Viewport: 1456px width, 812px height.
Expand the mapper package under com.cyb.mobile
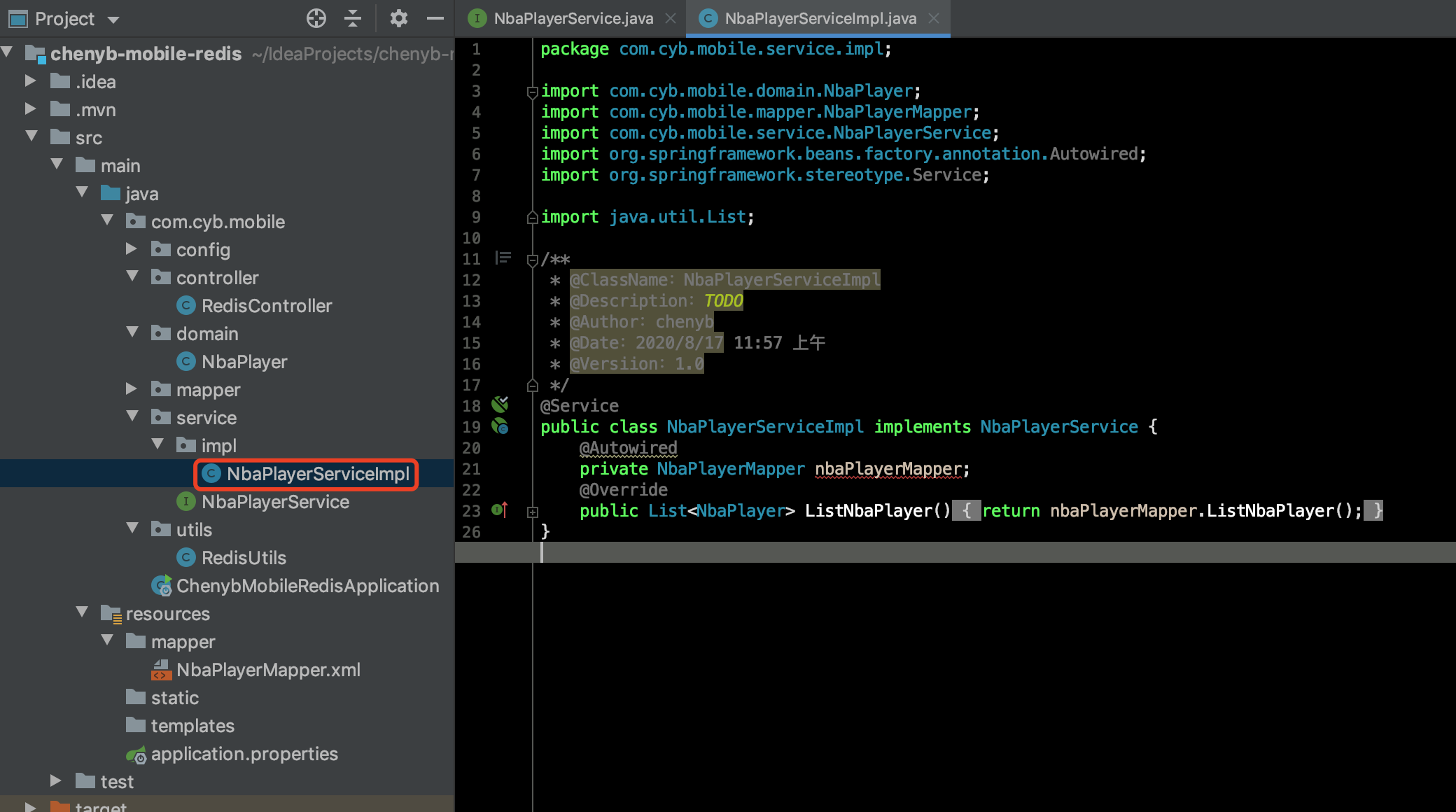pos(132,388)
